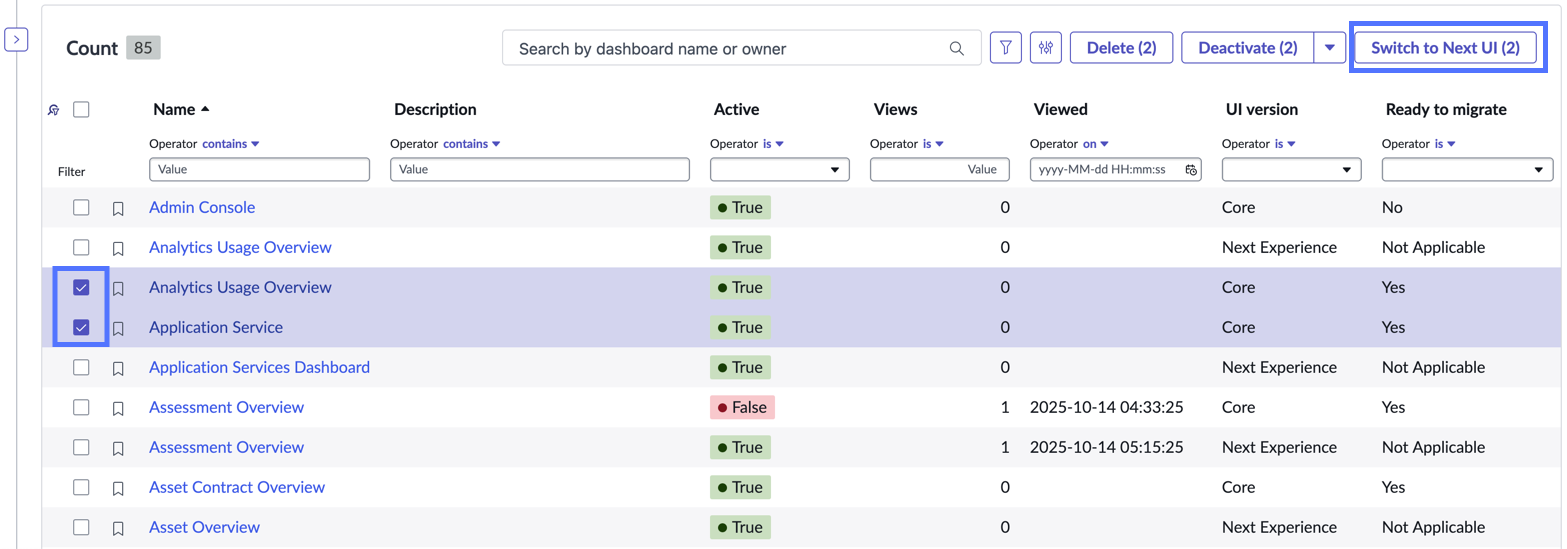1567x549 pixels.
Task: Bookmark the Asset Overview row
Action: [118, 528]
